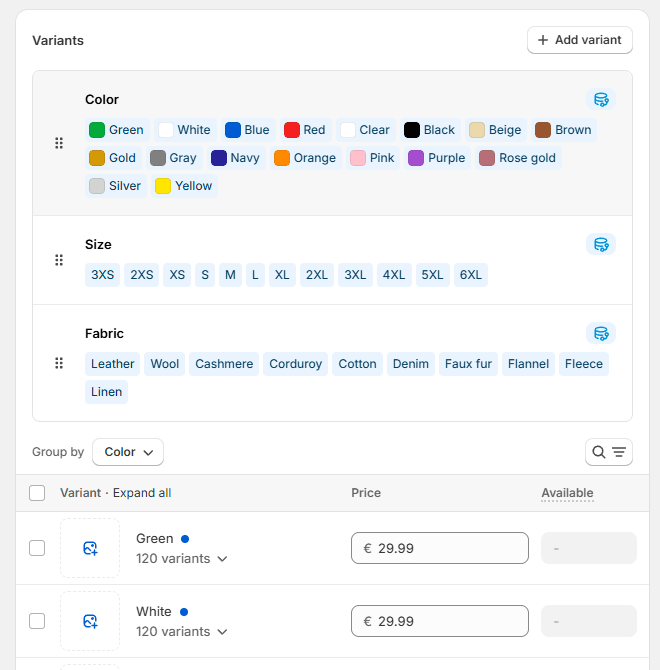
Task: Open the search and filter variants button
Action: [x=608, y=452]
